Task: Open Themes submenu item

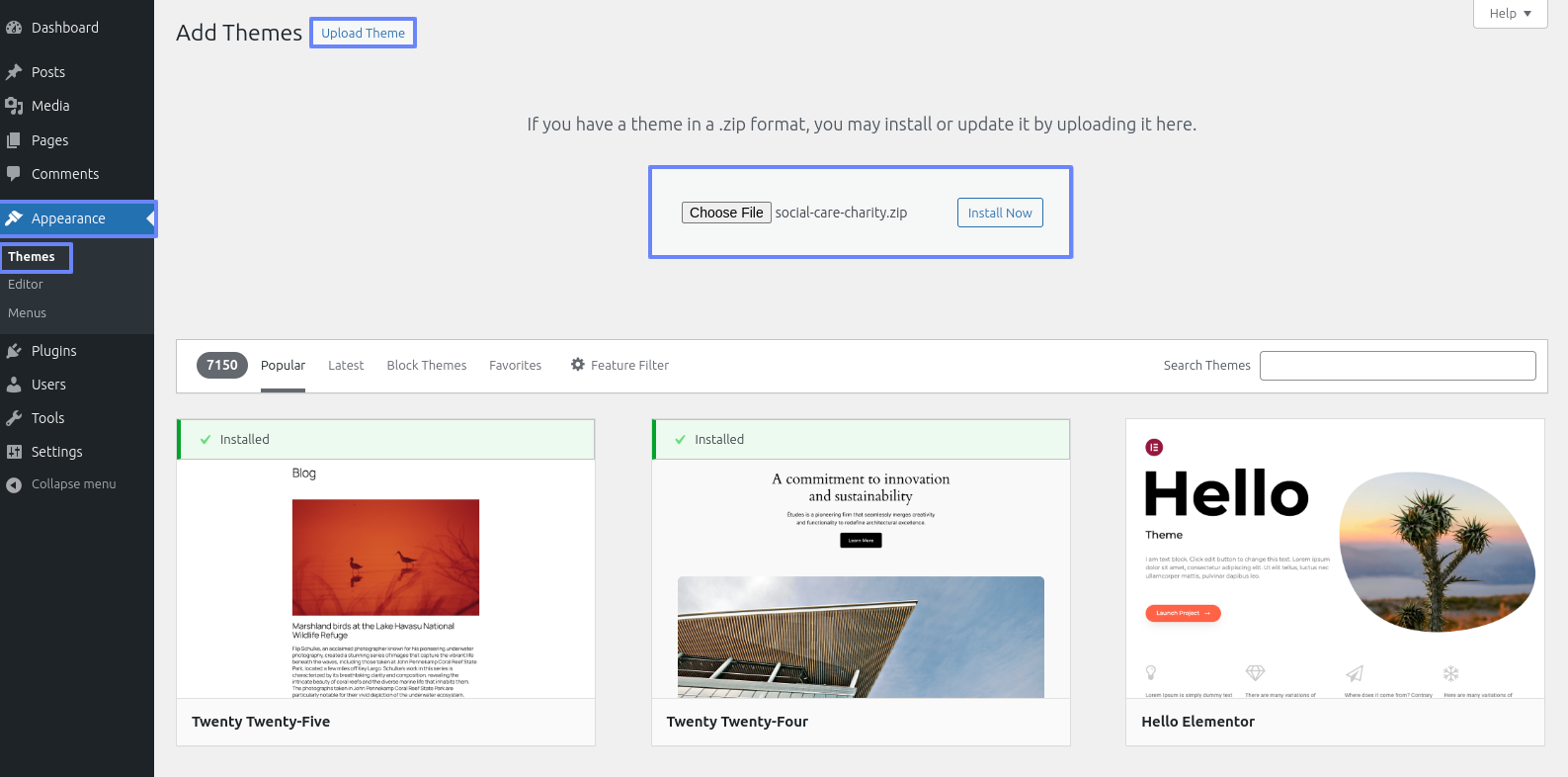Action: click(x=32, y=257)
